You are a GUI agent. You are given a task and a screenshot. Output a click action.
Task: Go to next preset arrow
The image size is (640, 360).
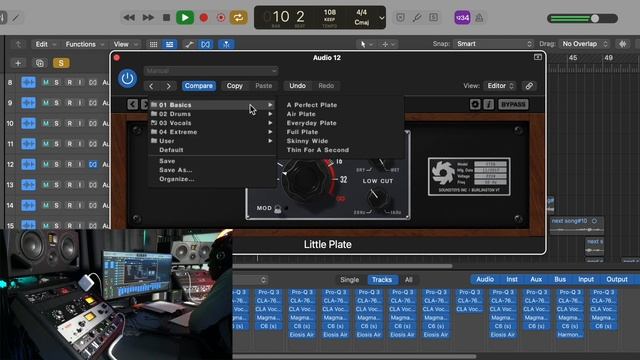point(168,86)
